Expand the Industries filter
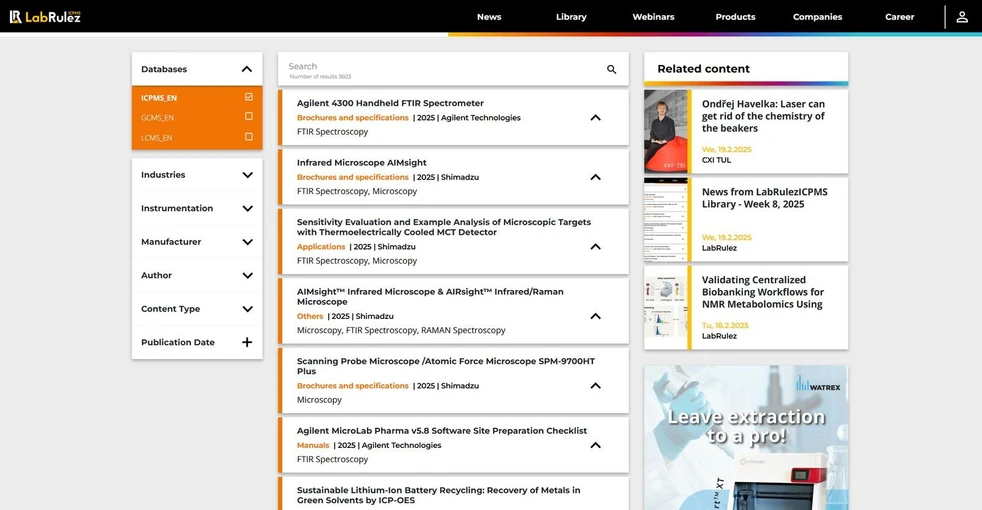Viewport: 982px width, 510px height. click(x=247, y=175)
